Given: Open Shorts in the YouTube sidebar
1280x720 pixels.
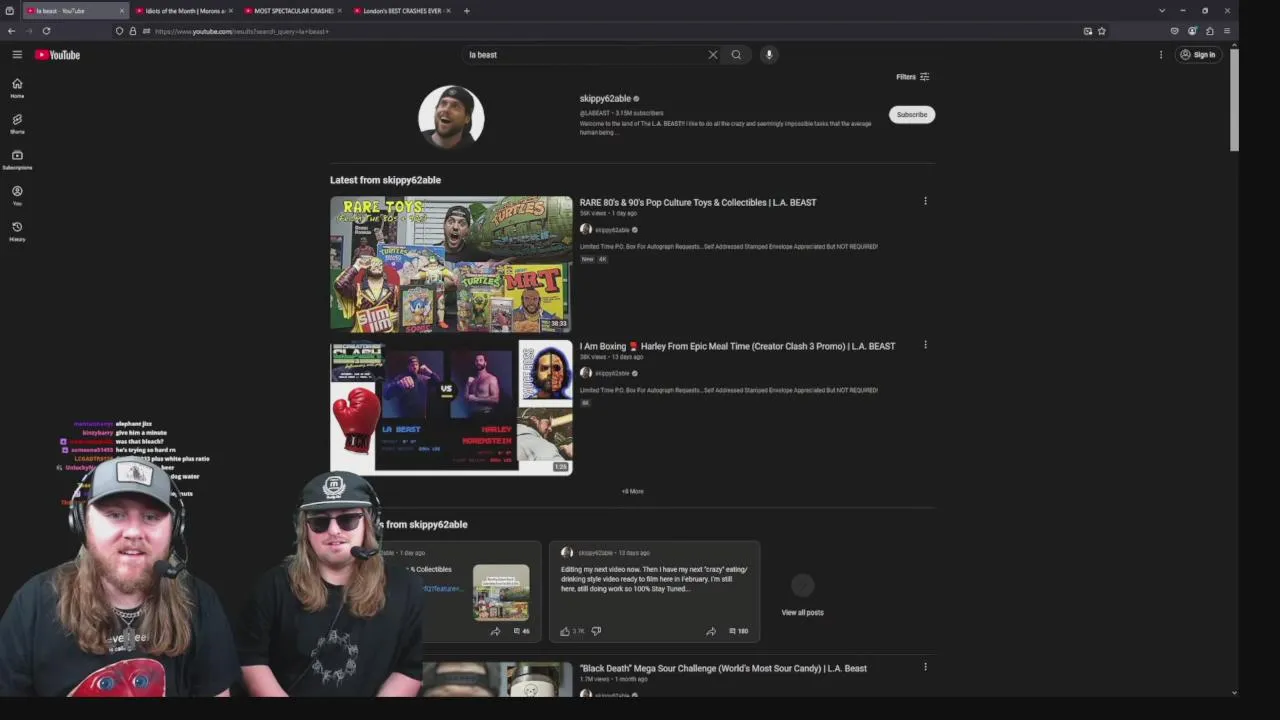Looking at the screenshot, I should pos(17,124).
